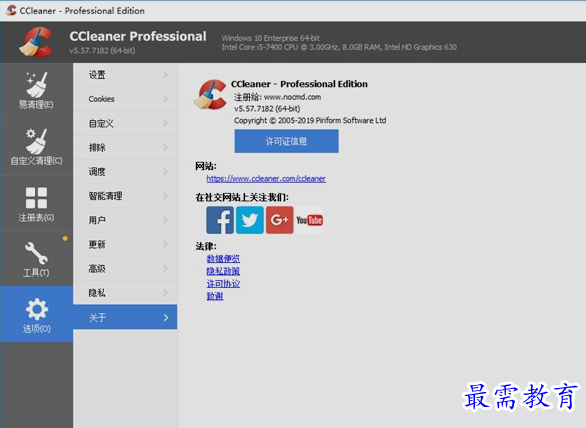Open the Twitter social icon
This screenshot has height=428, width=586.
[250, 220]
